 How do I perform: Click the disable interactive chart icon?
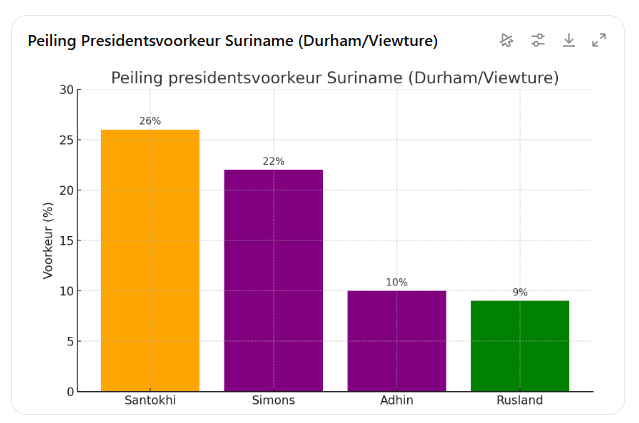(x=507, y=40)
